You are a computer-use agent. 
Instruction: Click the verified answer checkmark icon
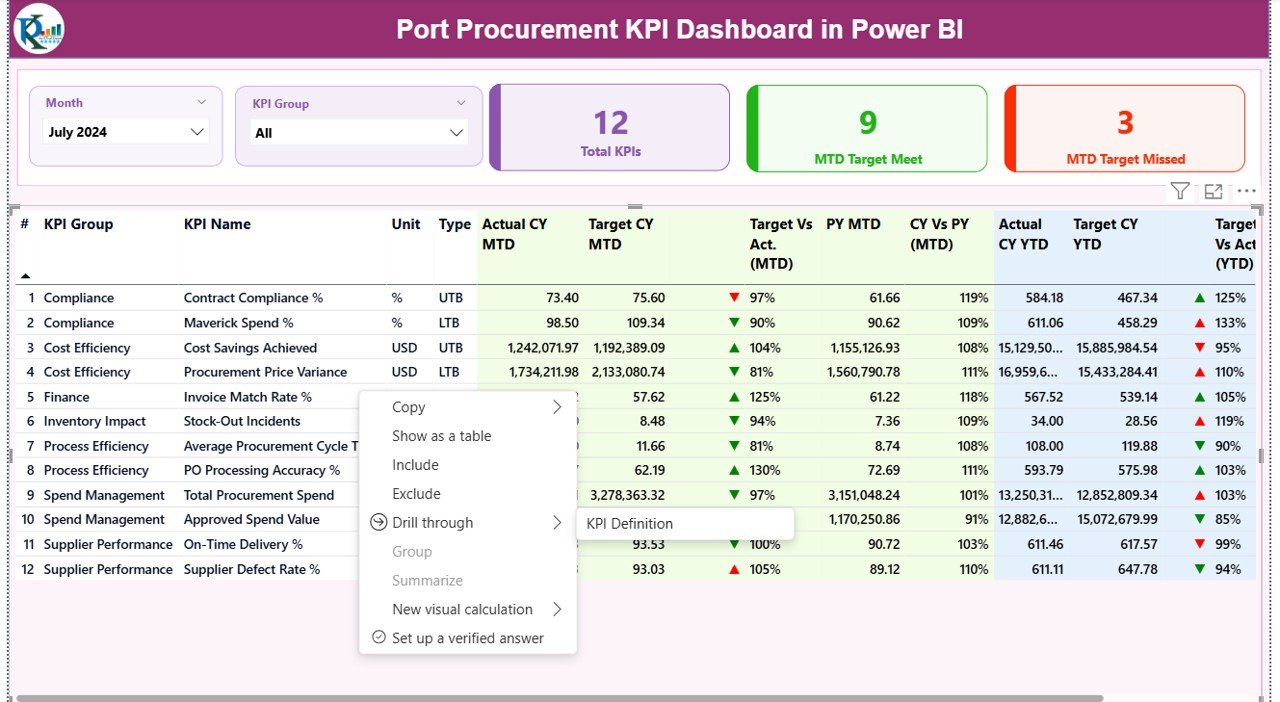tap(378, 638)
